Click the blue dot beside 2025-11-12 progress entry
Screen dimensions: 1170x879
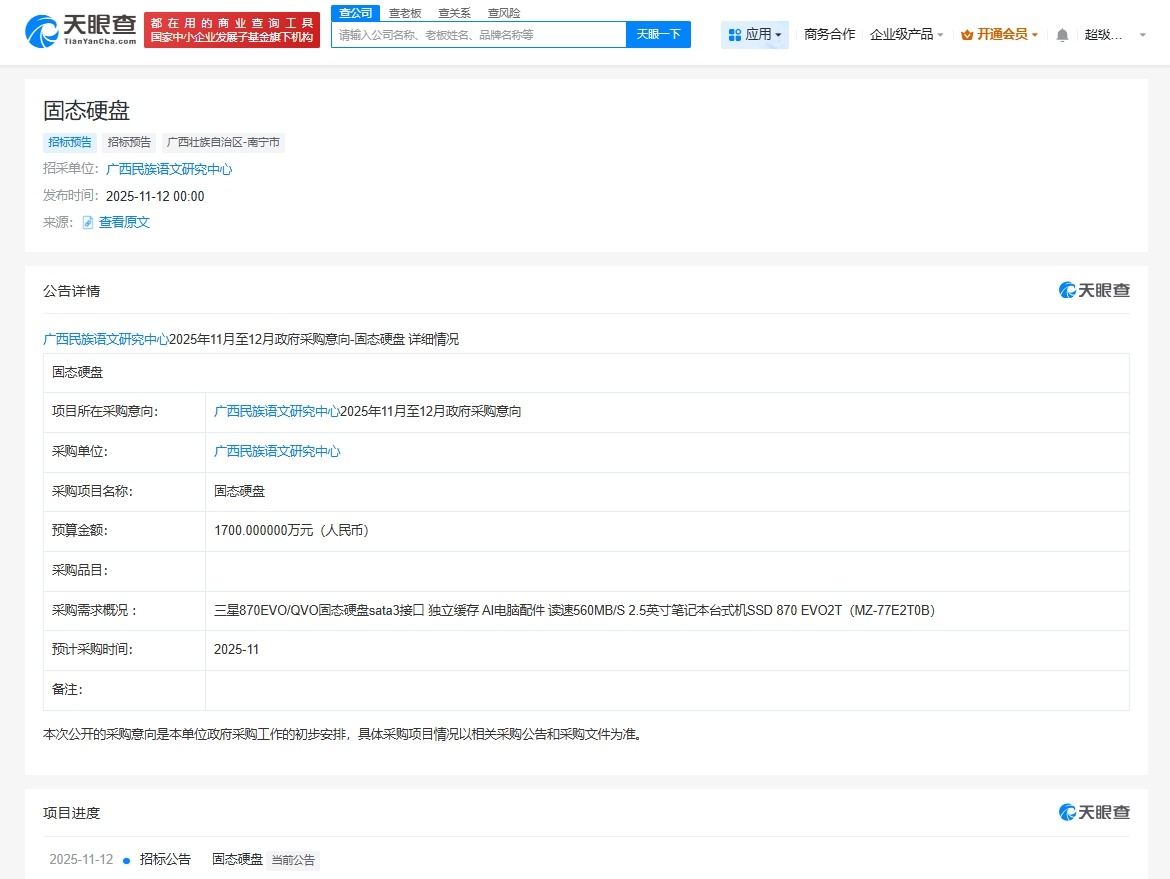pyautogui.click(x=125, y=859)
